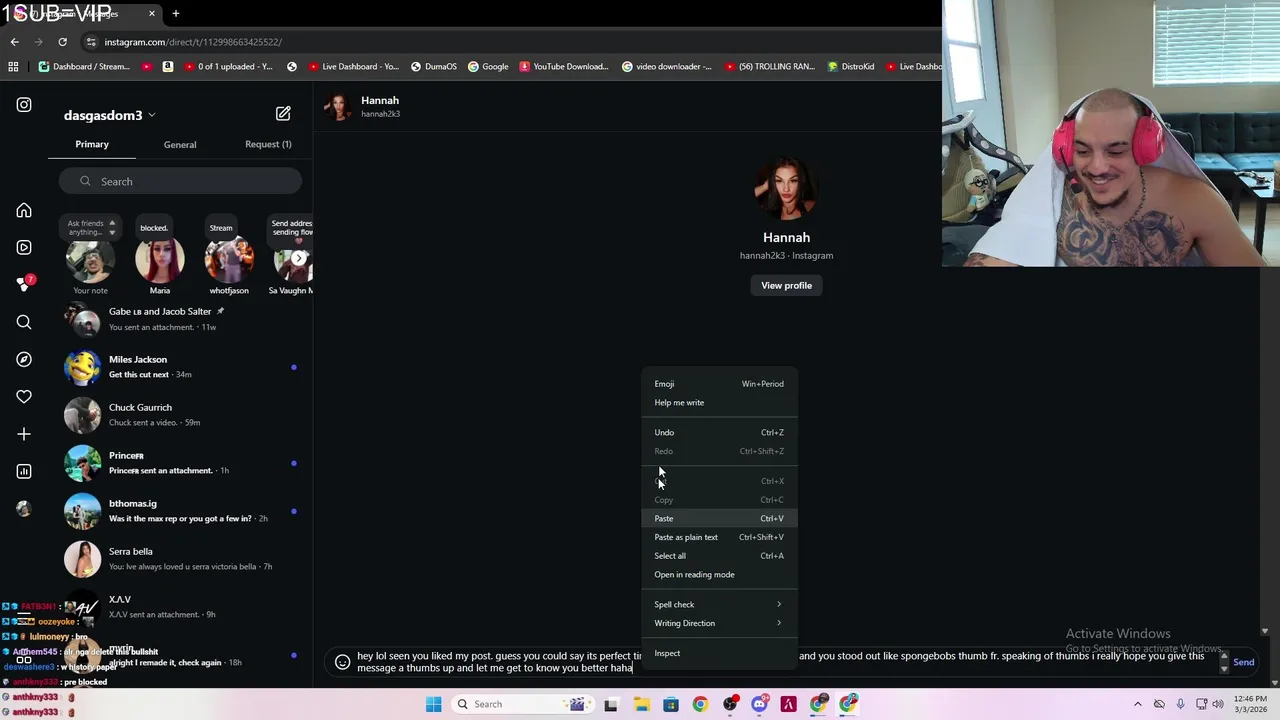This screenshot has height=720, width=1280.
Task: Open Reels from the sidebar icon
Action: click(24, 247)
